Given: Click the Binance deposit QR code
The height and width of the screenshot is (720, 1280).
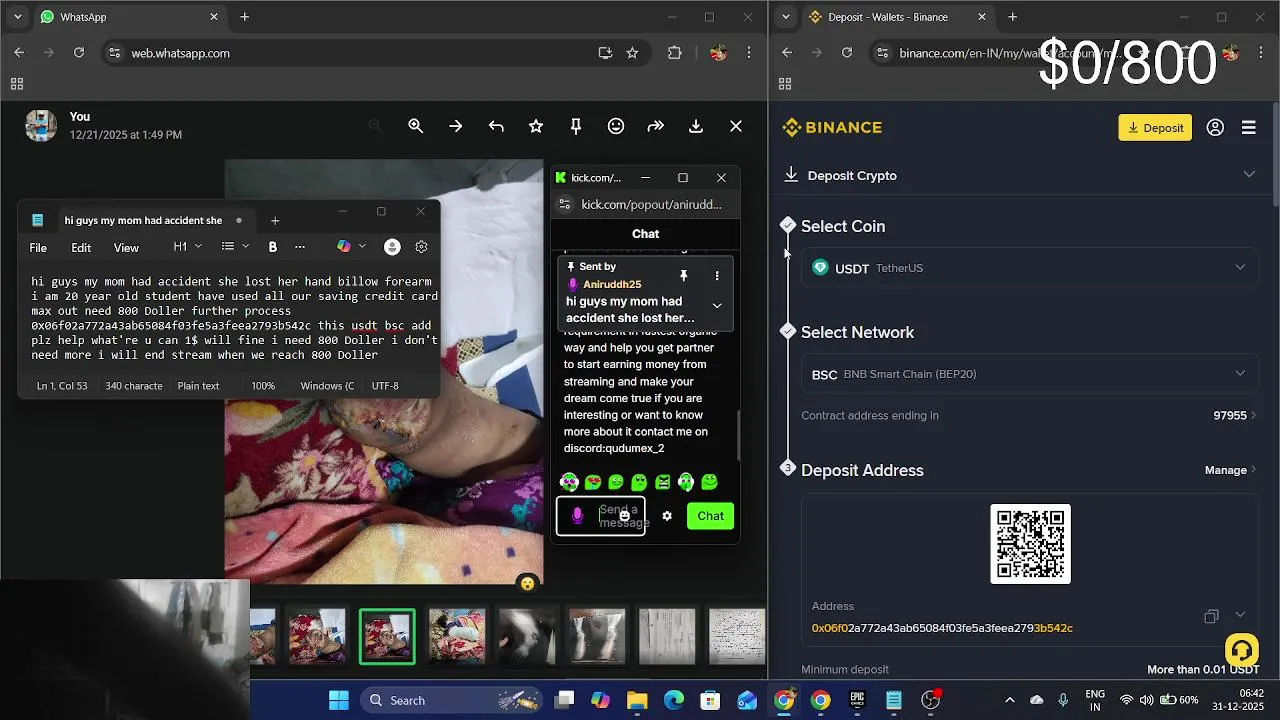Looking at the screenshot, I should 1030,544.
